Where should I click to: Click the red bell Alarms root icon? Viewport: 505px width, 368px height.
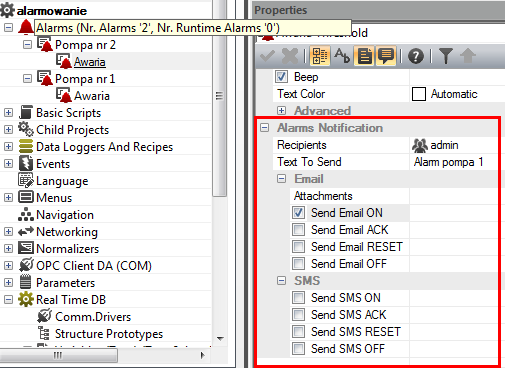pos(26,27)
